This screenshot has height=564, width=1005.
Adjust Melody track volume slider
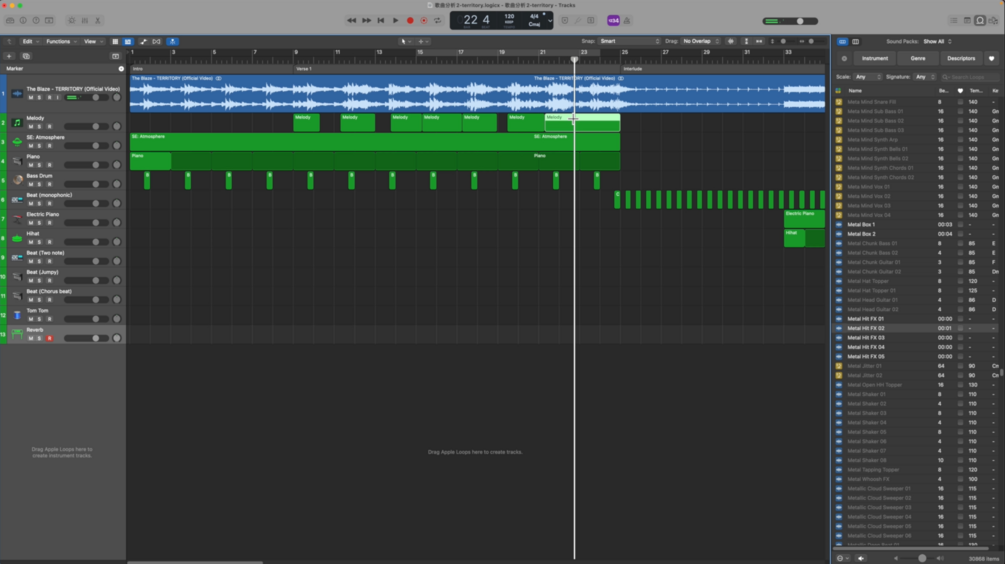coord(86,127)
